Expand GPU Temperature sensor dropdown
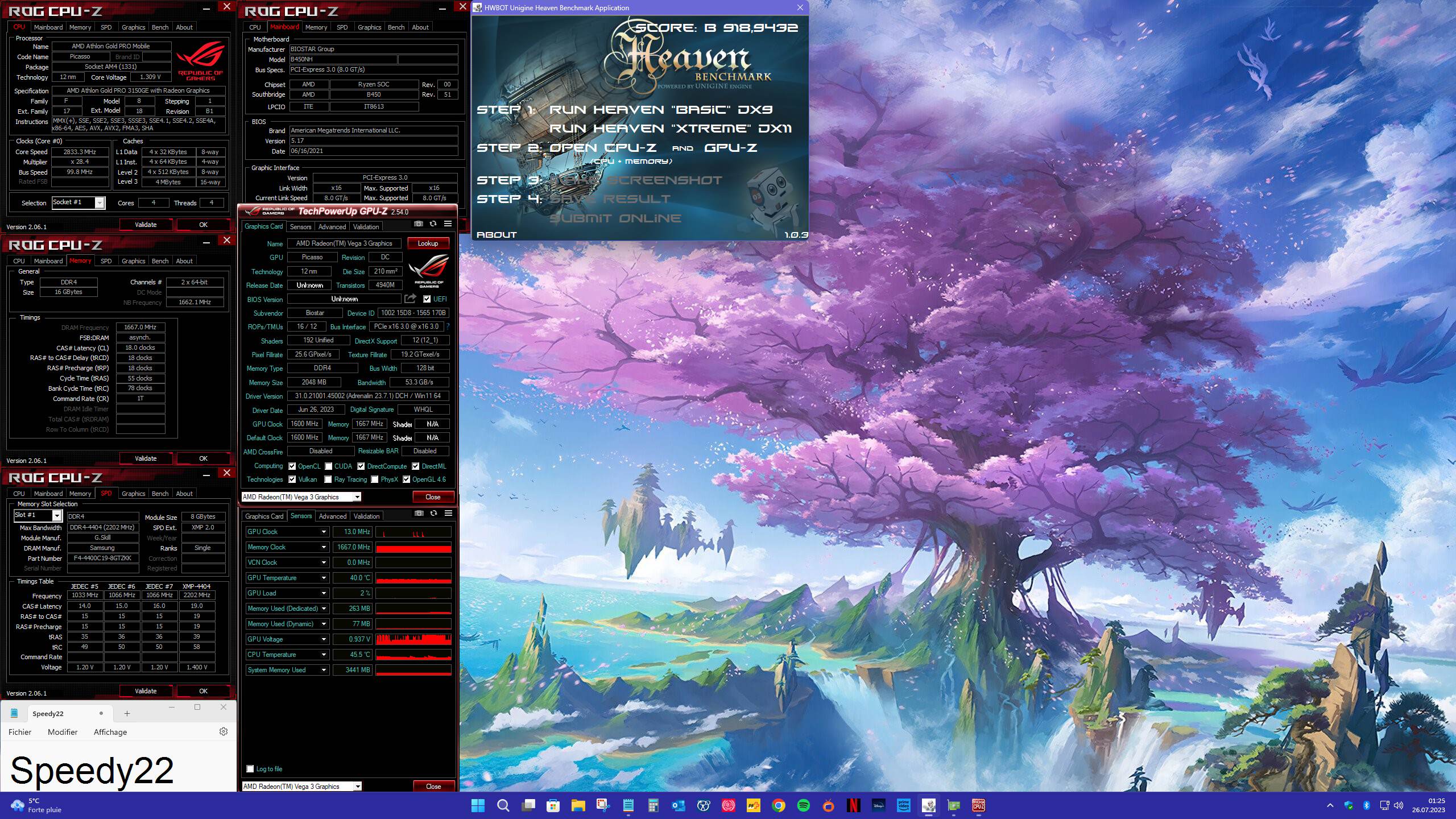1456x819 pixels. click(324, 578)
